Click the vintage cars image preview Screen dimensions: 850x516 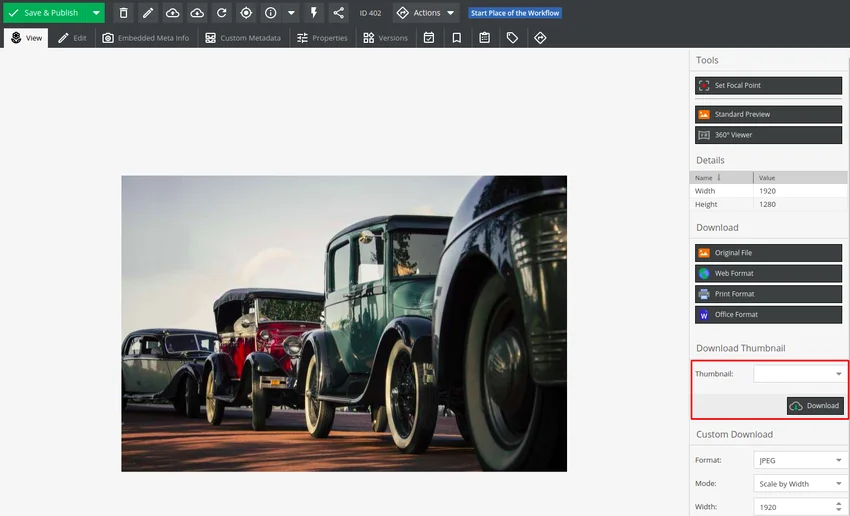[x=344, y=324]
